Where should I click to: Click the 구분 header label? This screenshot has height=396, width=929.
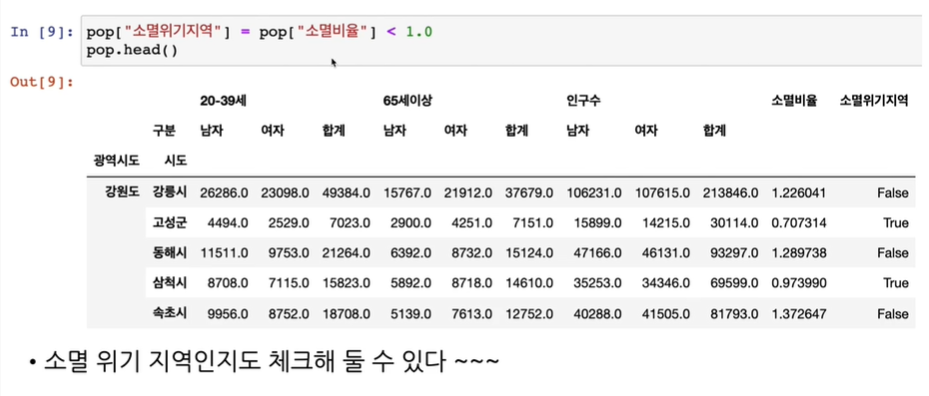click(164, 130)
